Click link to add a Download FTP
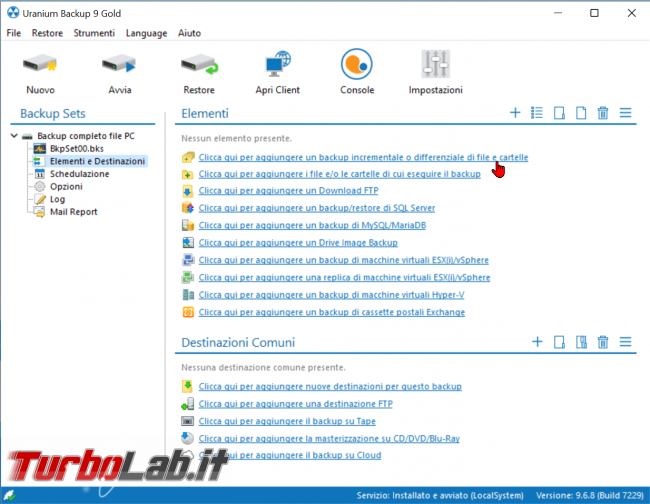 click(x=289, y=191)
